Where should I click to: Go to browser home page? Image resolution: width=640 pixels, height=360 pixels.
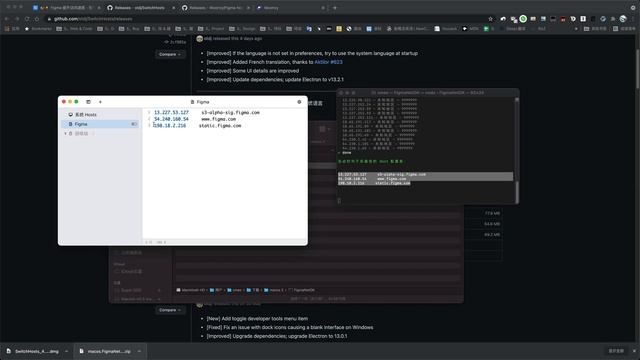point(37,19)
